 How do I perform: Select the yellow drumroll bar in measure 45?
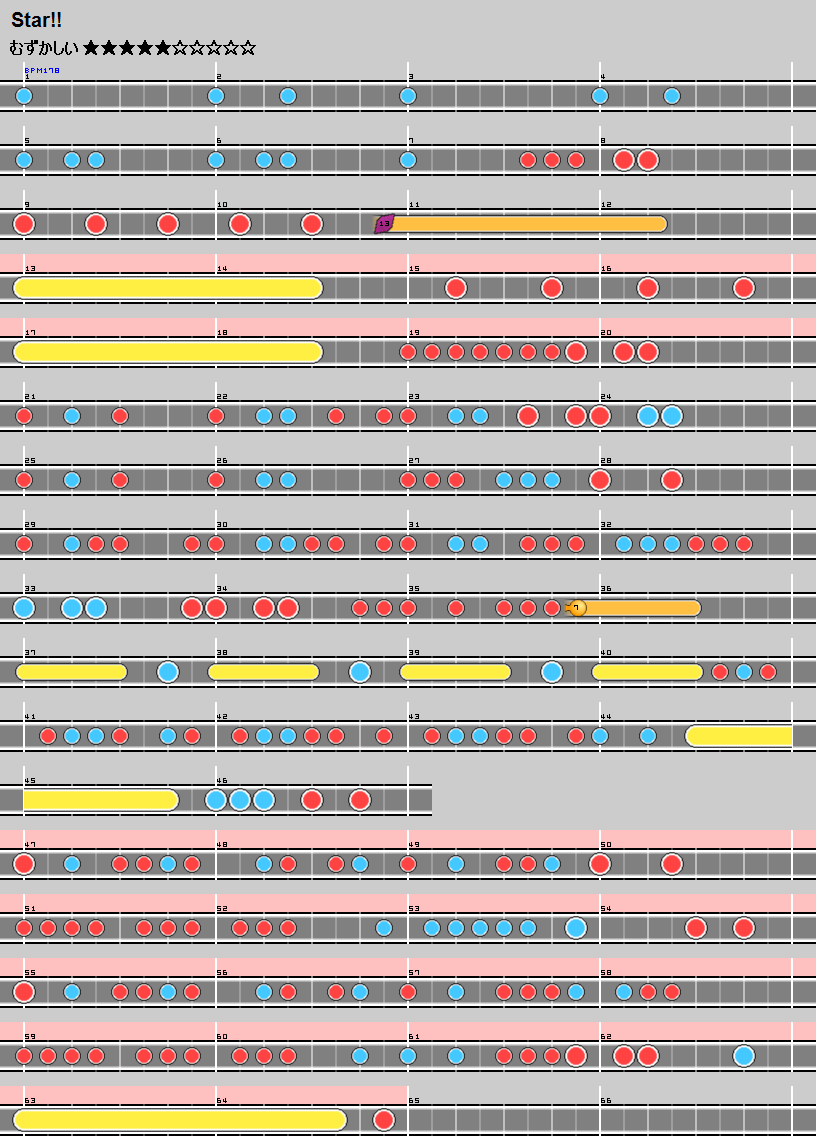tap(98, 800)
